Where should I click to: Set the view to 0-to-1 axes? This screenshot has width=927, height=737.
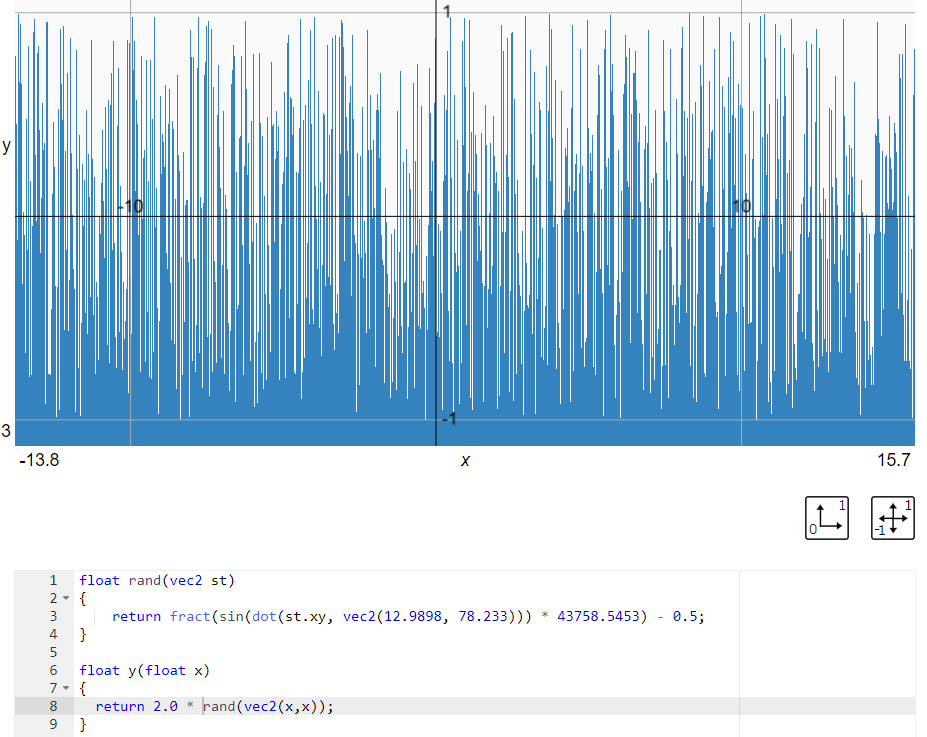pyautogui.click(x=826, y=518)
